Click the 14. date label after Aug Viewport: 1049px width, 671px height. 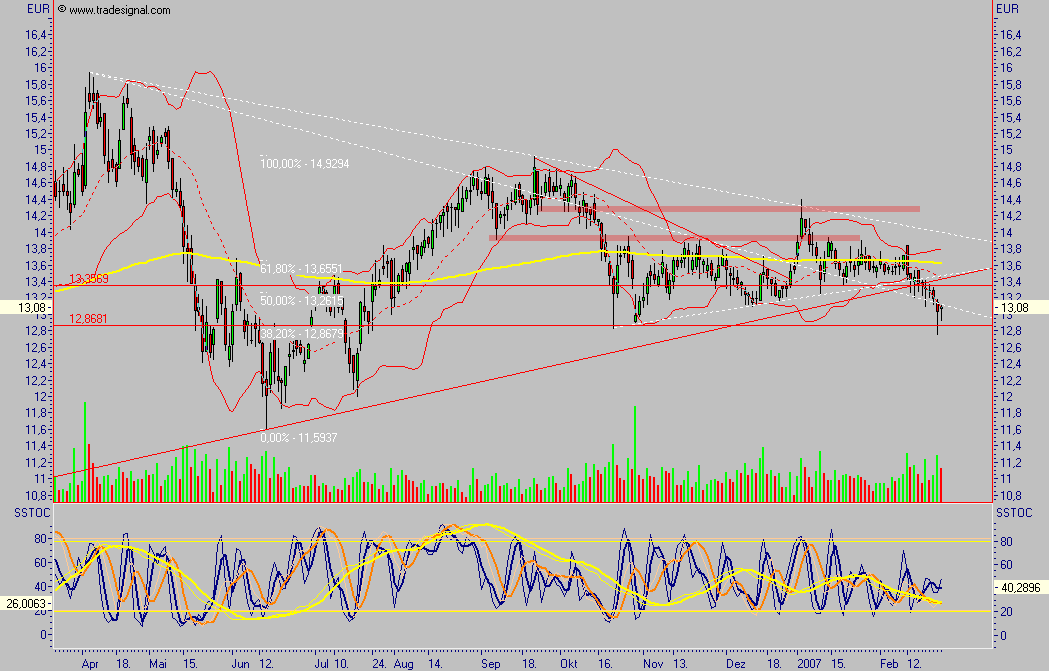(434, 664)
